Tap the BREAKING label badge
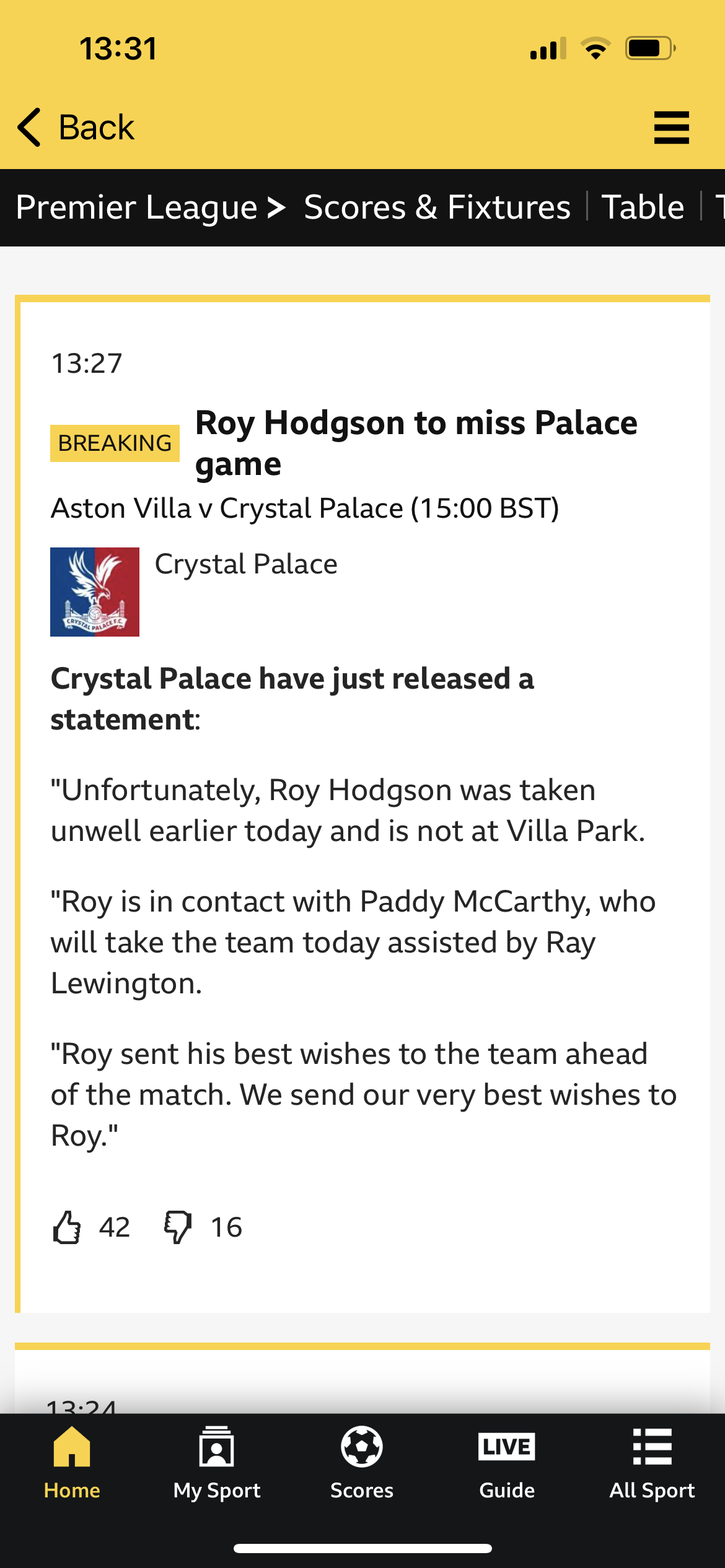725x1568 pixels. point(115,443)
